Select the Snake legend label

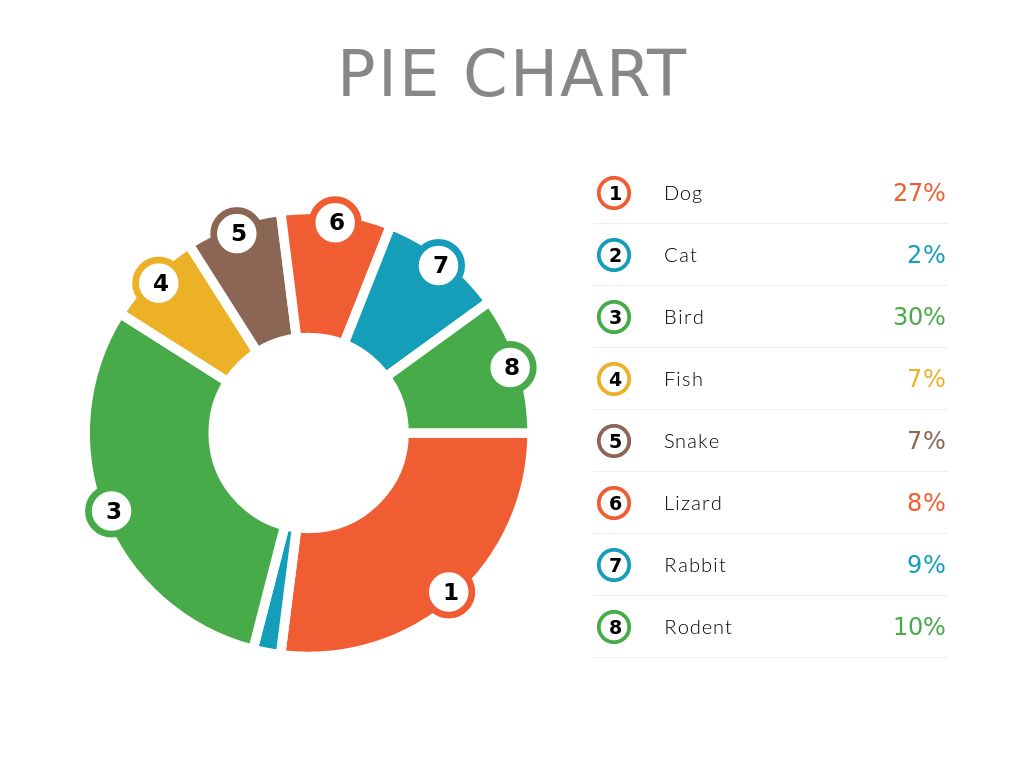[691, 441]
